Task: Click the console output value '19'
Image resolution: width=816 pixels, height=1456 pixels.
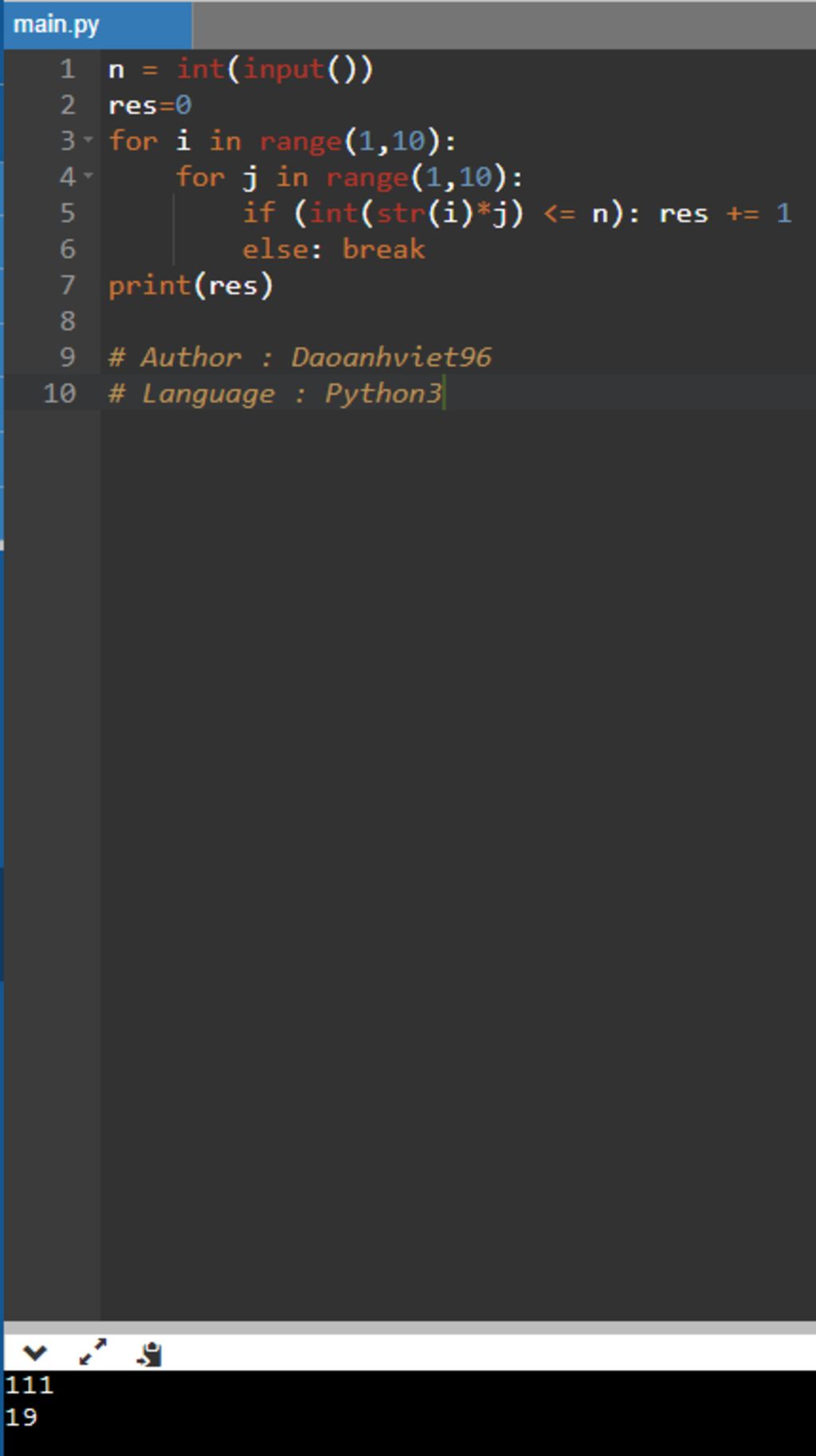Action: (x=22, y=1417)
